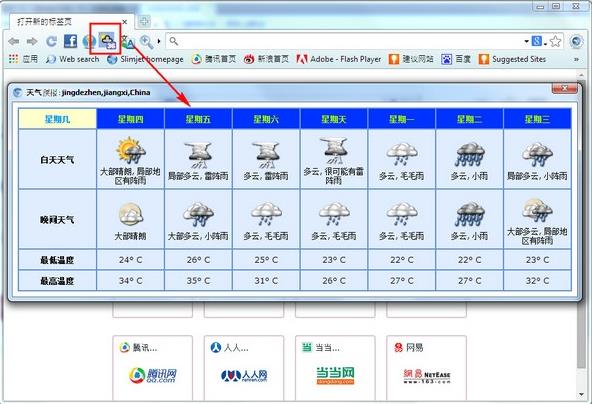
Task: Click the Facebook toolbar icon
Action: pyautogui.click(x=70, y=41)
